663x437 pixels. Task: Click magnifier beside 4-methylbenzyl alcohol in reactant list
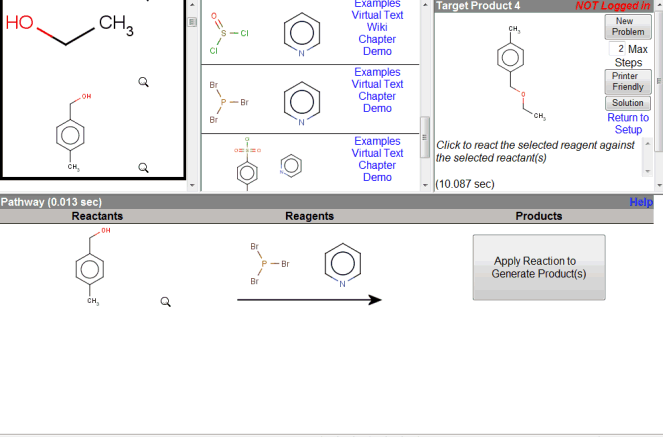(x=144, y=167)
